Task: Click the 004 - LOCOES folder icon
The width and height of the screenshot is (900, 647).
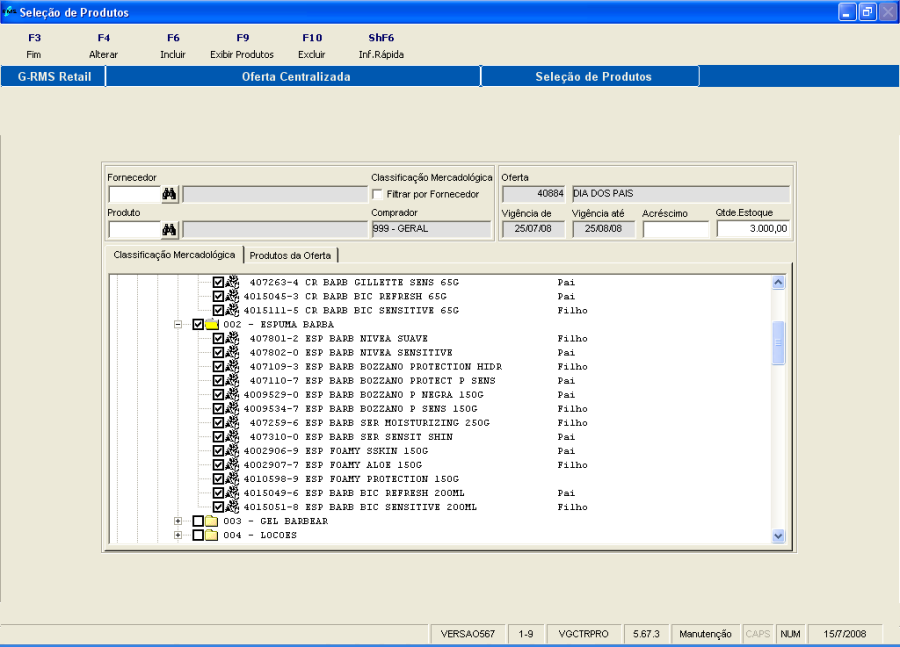Action: coord(212,535)
